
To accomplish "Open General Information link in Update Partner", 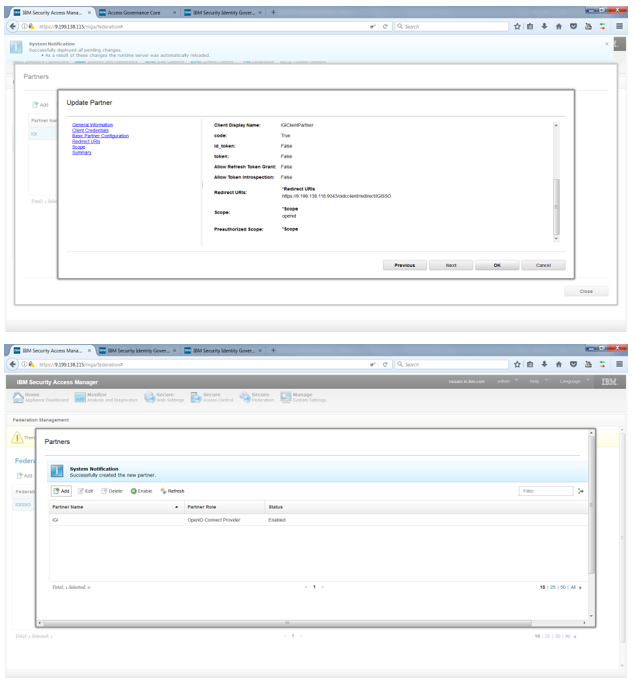I will [x=92, y=125].
